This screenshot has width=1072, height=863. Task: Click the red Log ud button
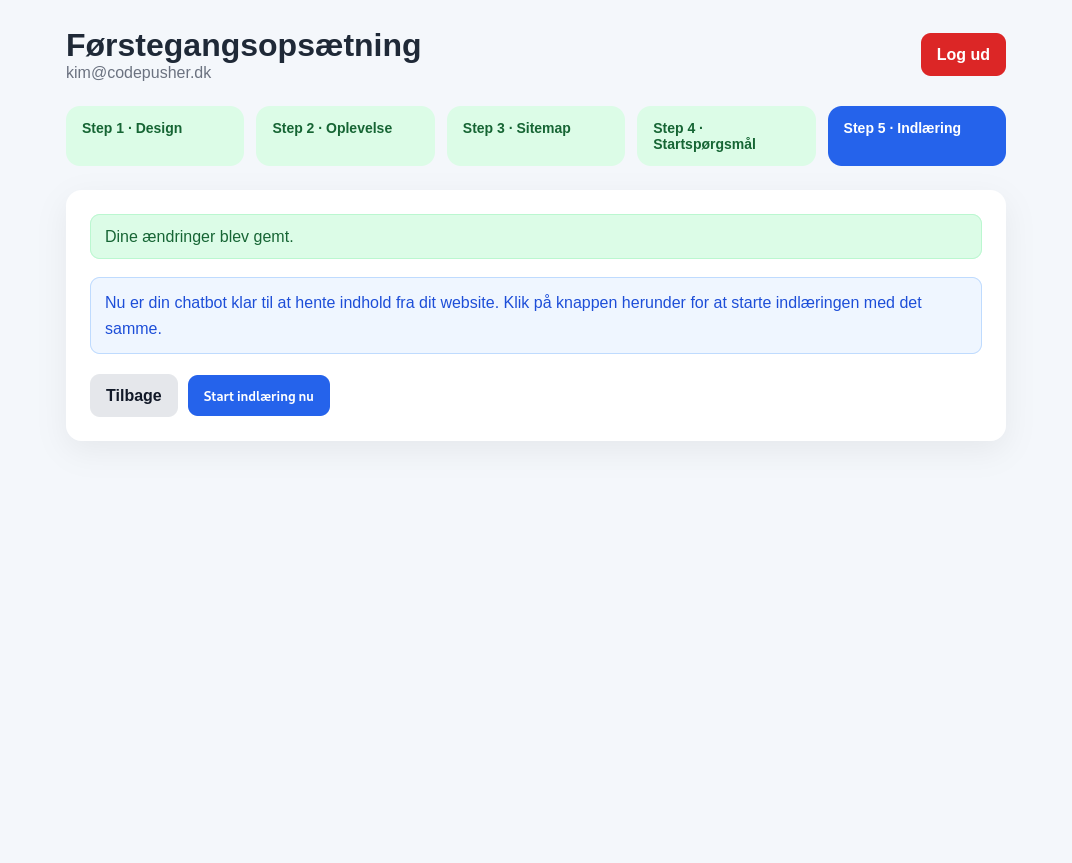pyautogui.click(x=962, y=55)
